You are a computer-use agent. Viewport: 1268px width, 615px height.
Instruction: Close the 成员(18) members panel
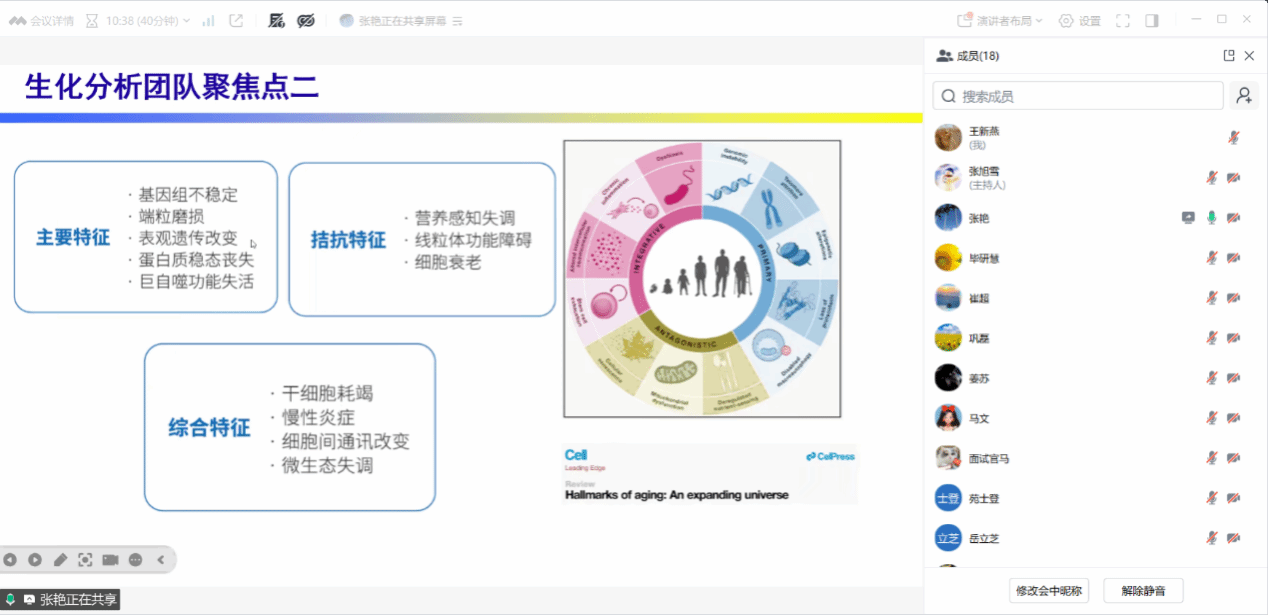tap(1248, 56)
